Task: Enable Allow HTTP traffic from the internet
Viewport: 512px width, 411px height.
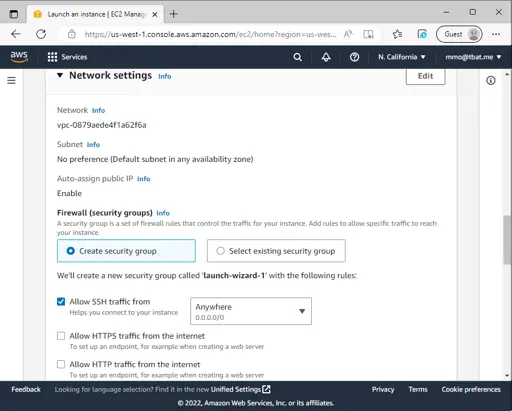Action: [61, 364]
